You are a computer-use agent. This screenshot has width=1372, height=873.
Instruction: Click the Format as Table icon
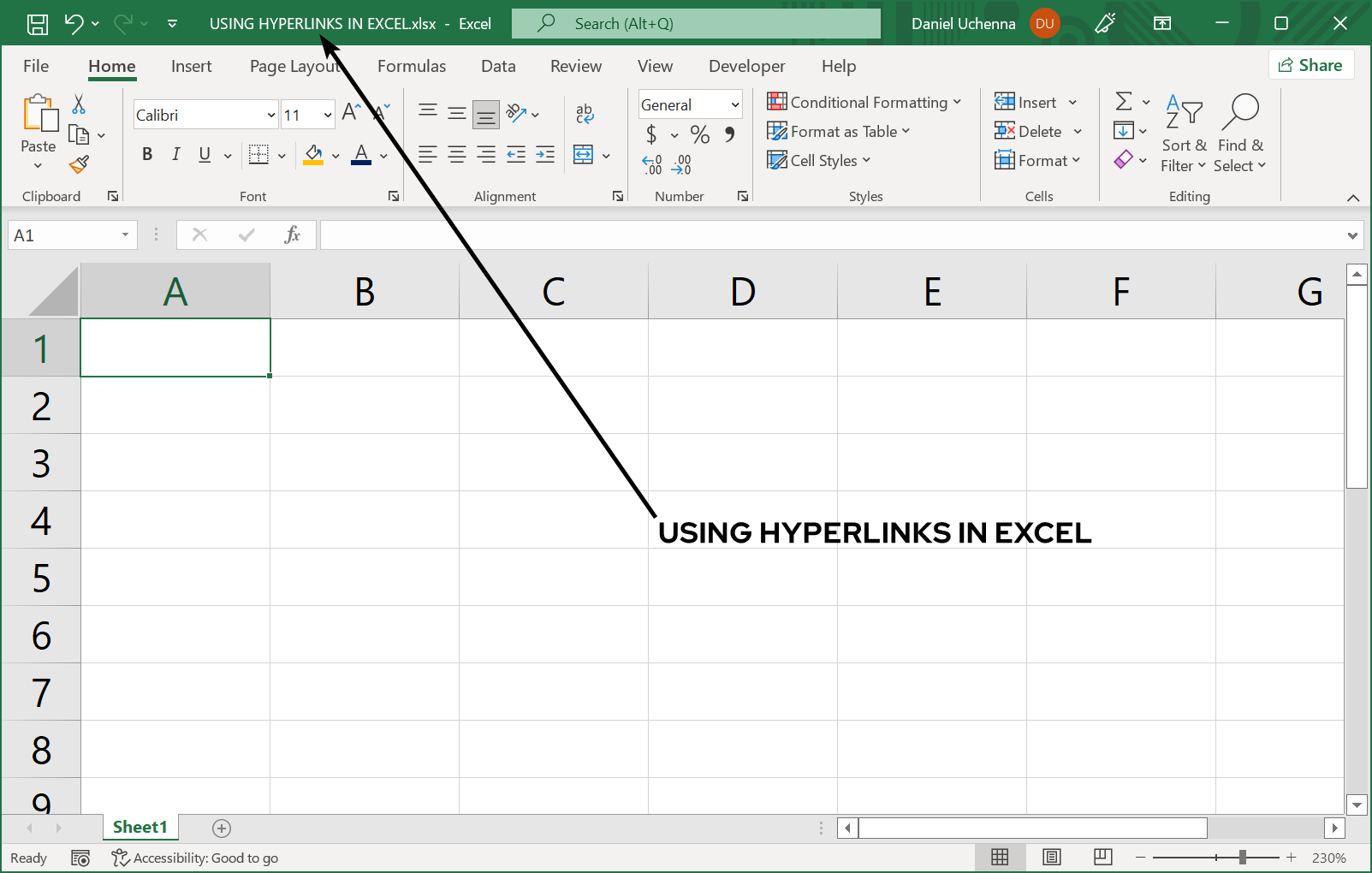[x=777, y=131]
